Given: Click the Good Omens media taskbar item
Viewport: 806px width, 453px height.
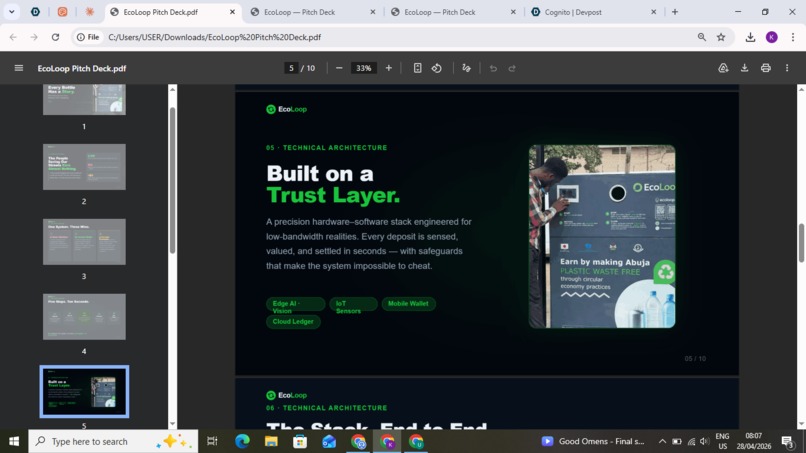Looking at the screenshot, I should pos(593,441).
